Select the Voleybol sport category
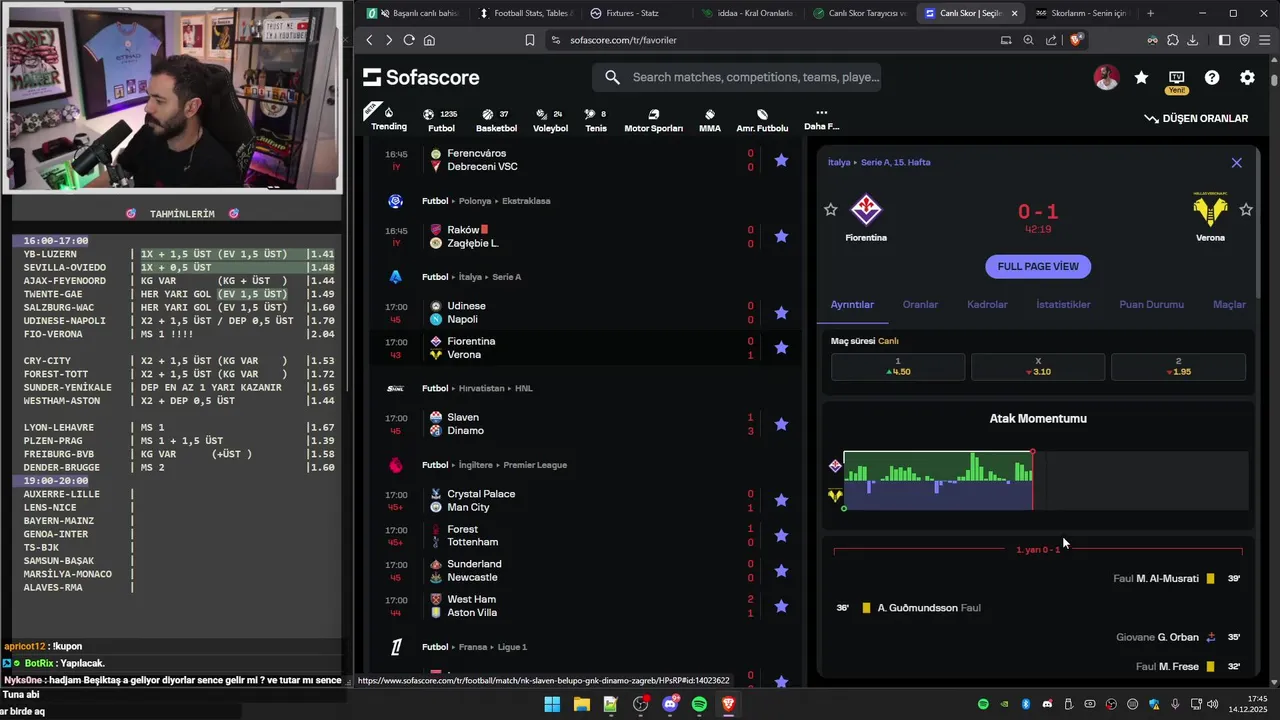This screenshot has width=1280, height=720. (x=550, y=121)
